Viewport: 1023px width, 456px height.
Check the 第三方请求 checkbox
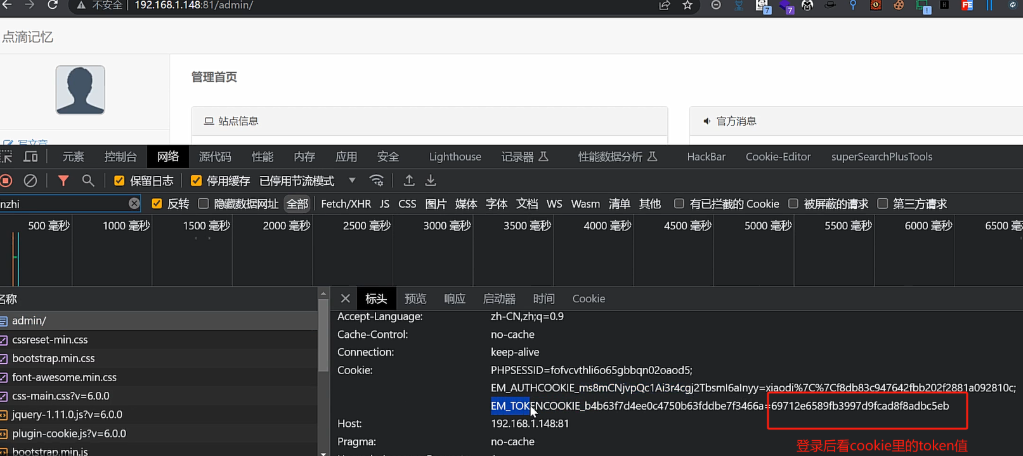coord(882,204)
